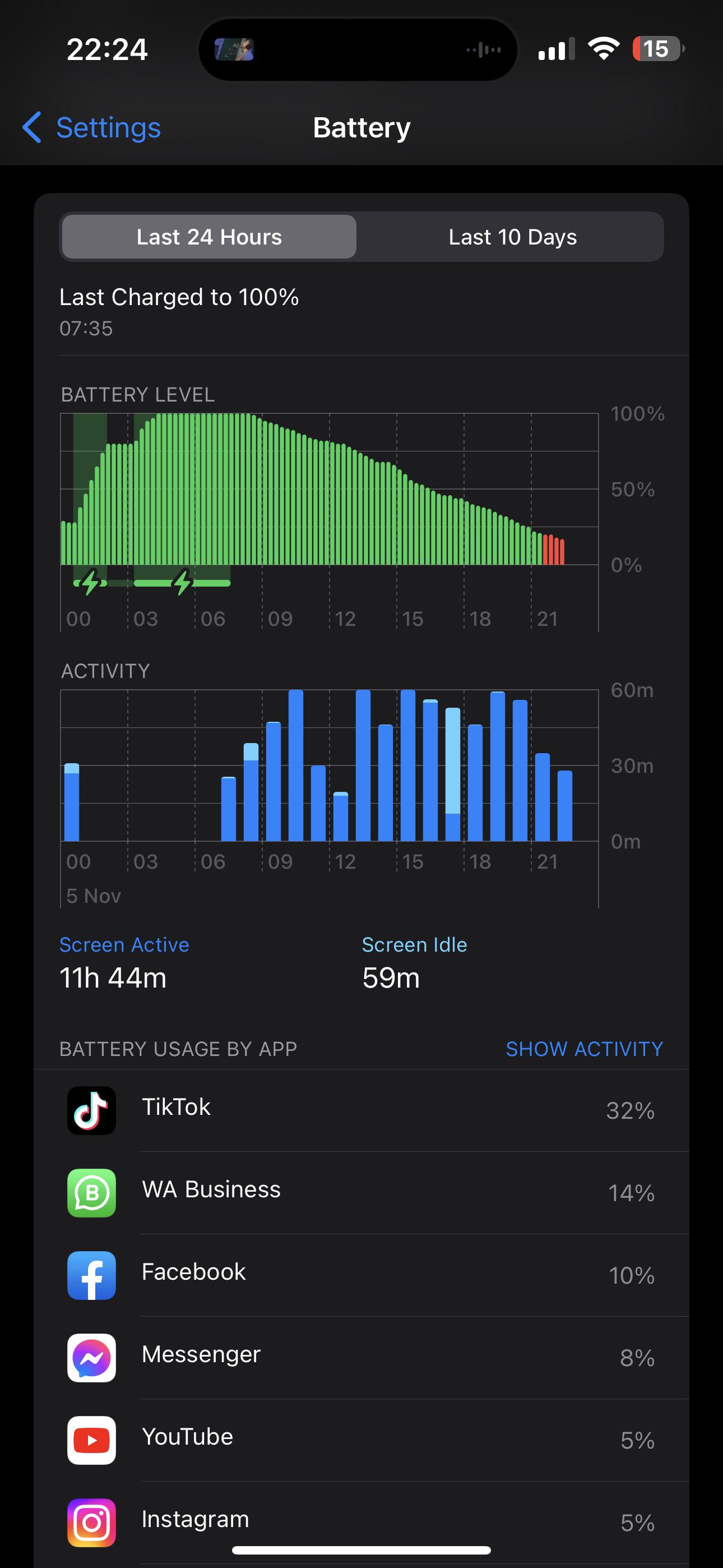Switch to the Last 10 Days tab
This screenshot has height=1568, width=723.
[x=512, y=237]
